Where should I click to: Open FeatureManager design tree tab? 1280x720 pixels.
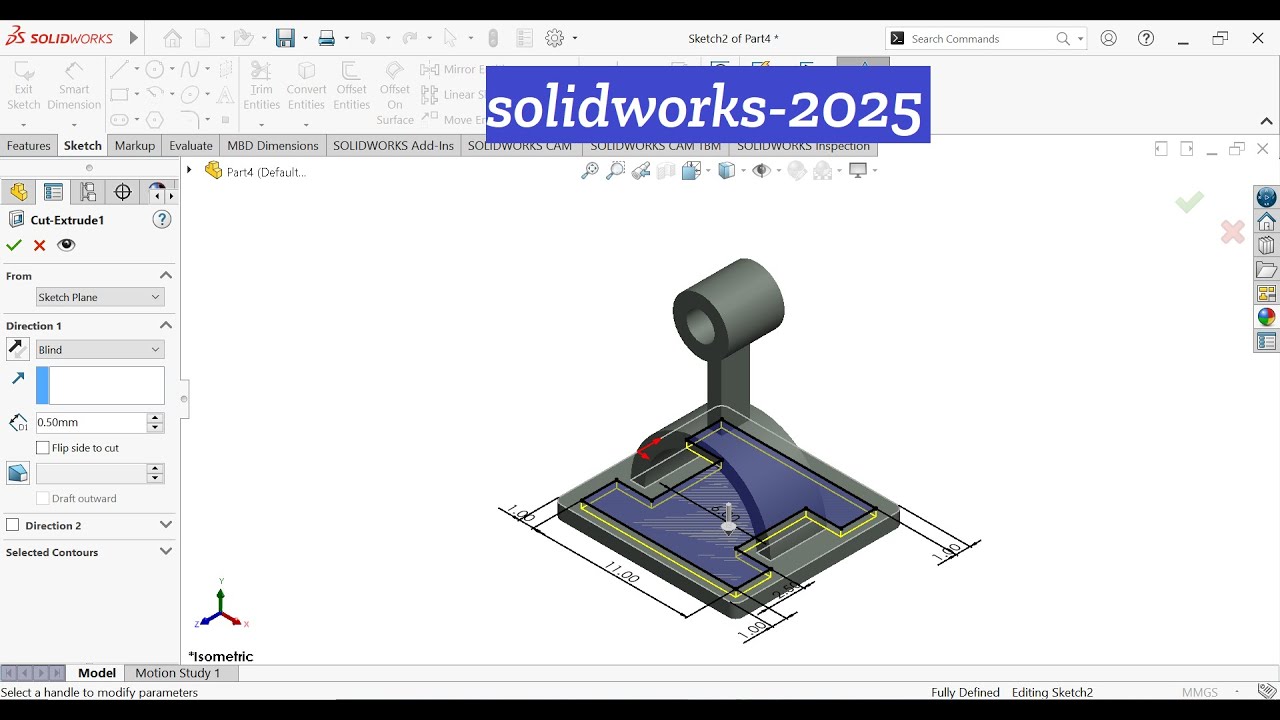tap(19, 192)
